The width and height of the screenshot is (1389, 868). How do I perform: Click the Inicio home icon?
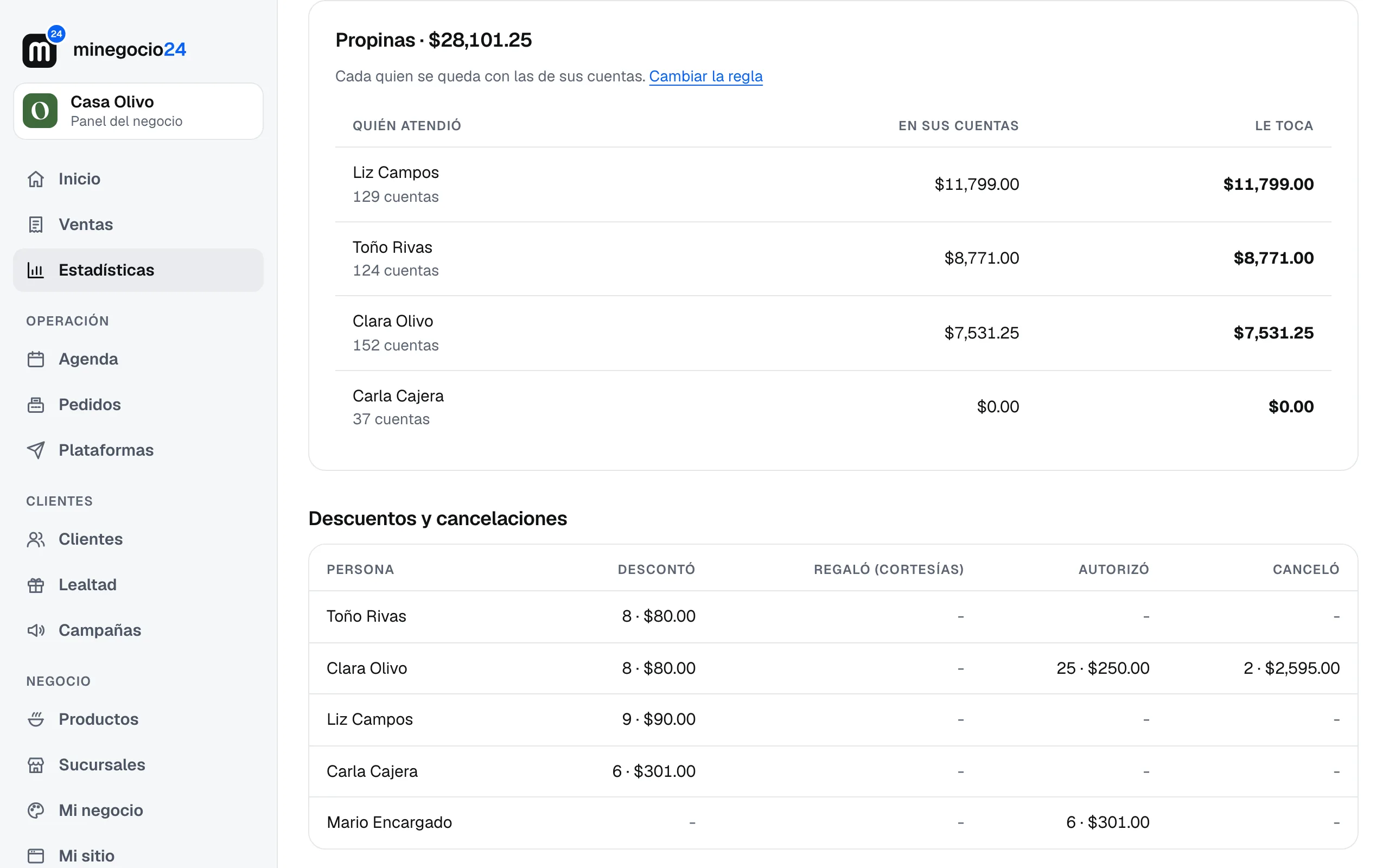(x=36, y=179)
